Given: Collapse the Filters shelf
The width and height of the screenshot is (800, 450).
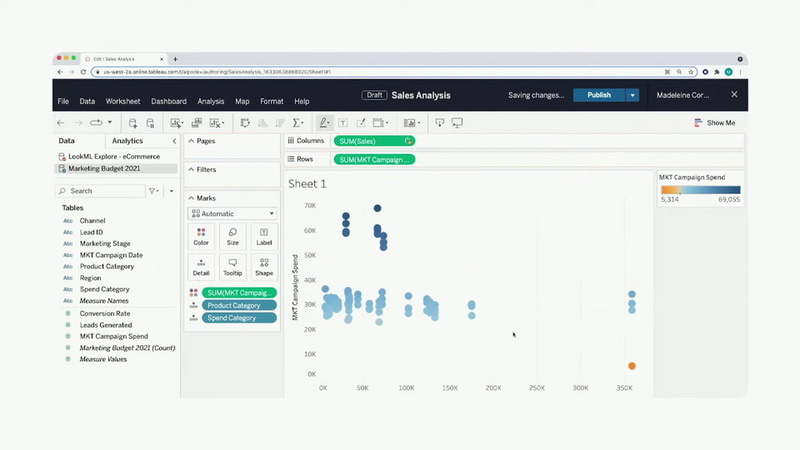Looking at the screenshot, I should (191, 169).
